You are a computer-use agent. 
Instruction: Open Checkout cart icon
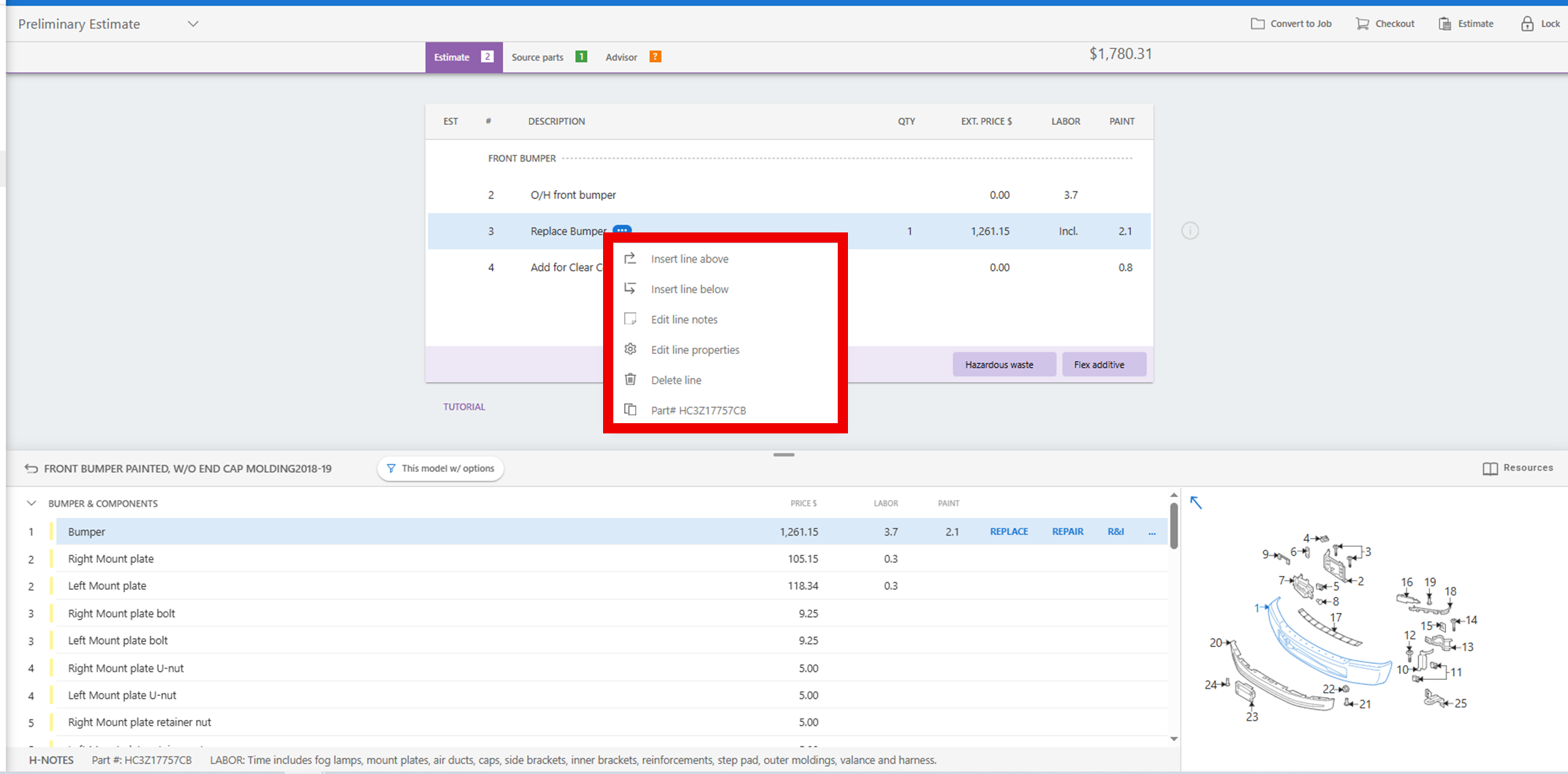1362,24
